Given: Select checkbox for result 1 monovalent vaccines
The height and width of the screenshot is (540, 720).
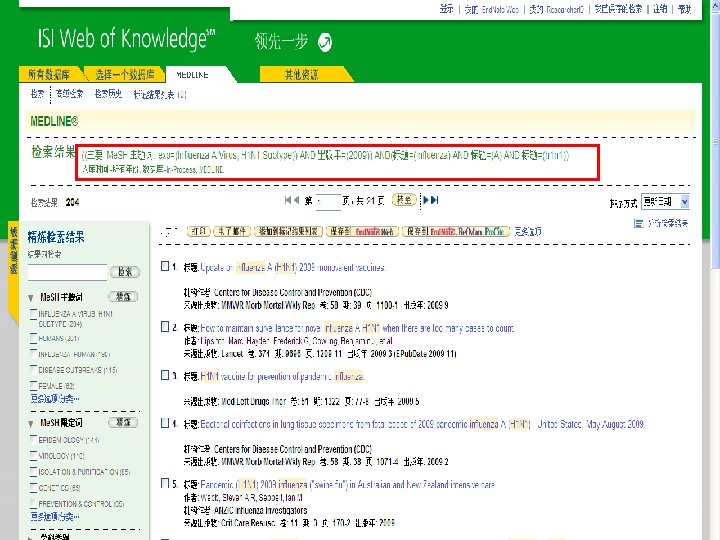Looking at the screenshot, I should coord(165,266).
